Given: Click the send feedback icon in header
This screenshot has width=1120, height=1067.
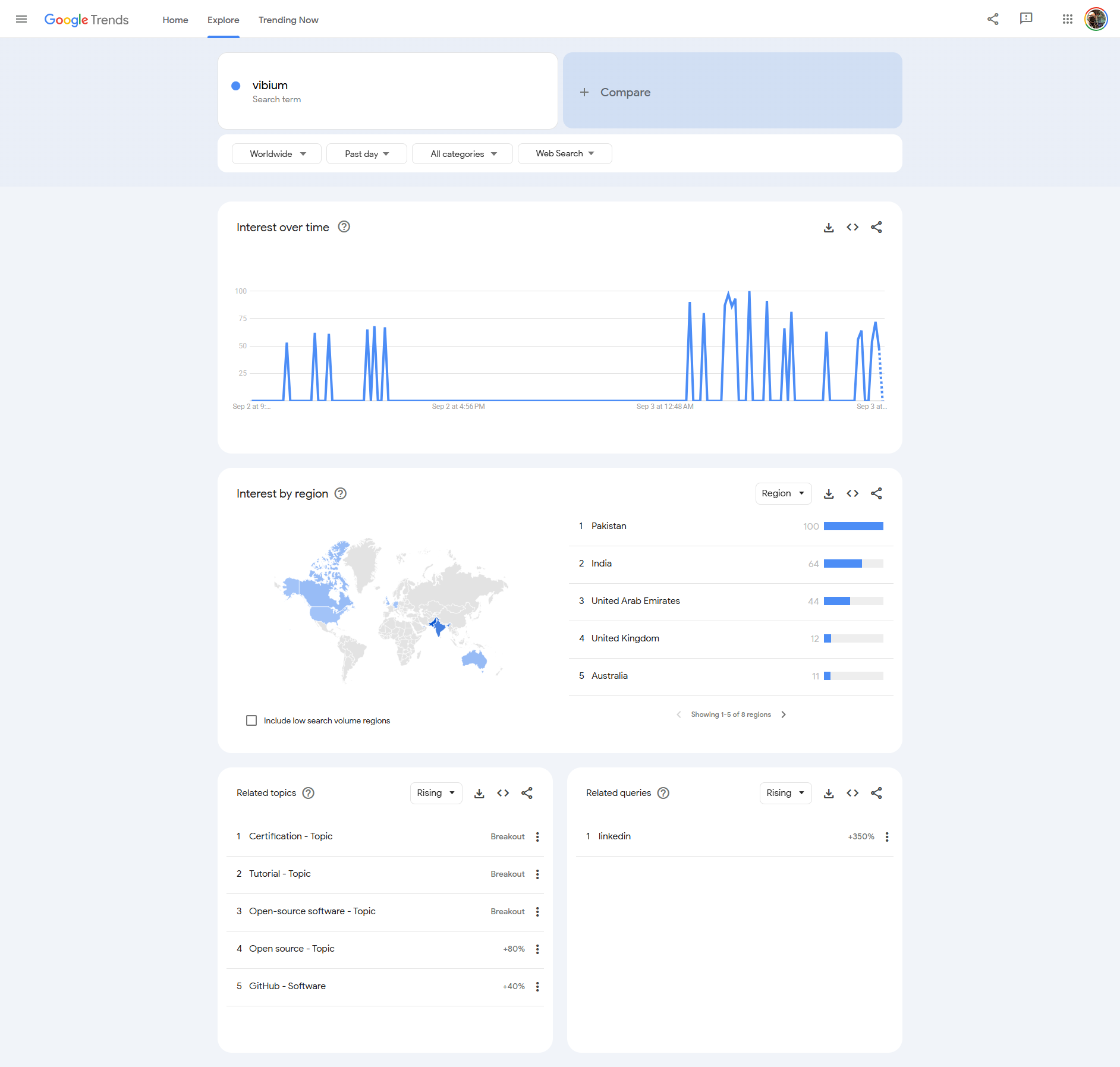Looking at the screenshot, I should [x=1025, y=19].
